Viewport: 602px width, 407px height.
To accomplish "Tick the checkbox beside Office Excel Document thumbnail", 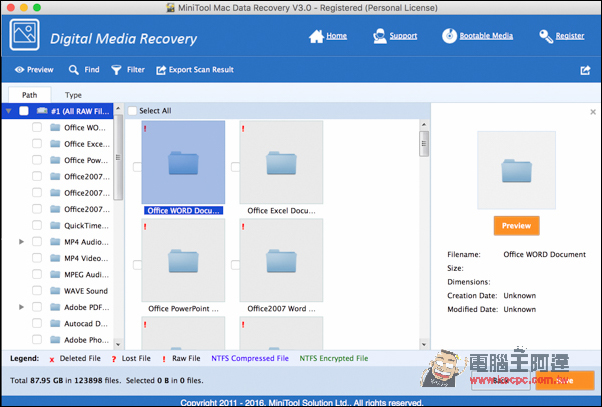I will [x=235, y=167].
